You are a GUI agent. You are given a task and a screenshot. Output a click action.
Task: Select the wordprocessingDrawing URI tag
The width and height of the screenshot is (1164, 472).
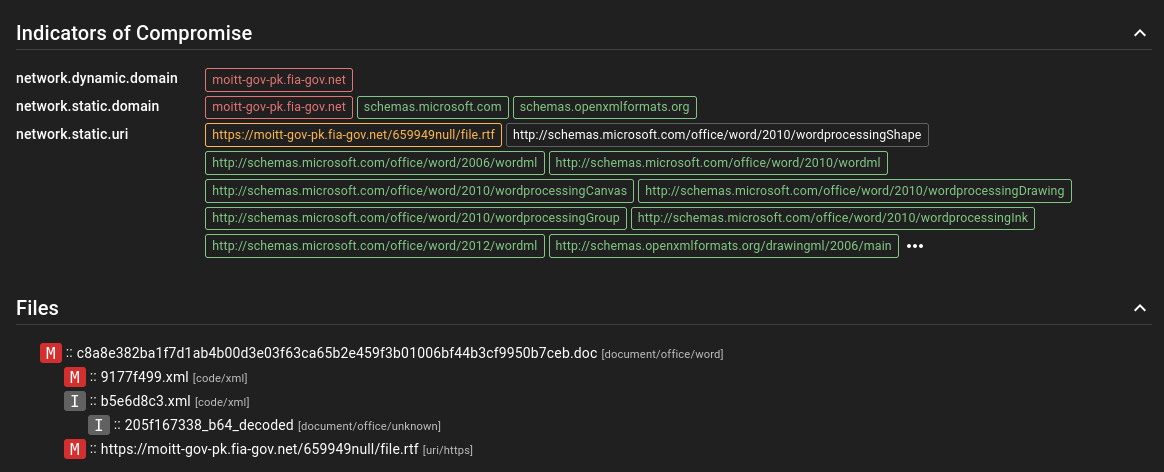coord(854,191)
